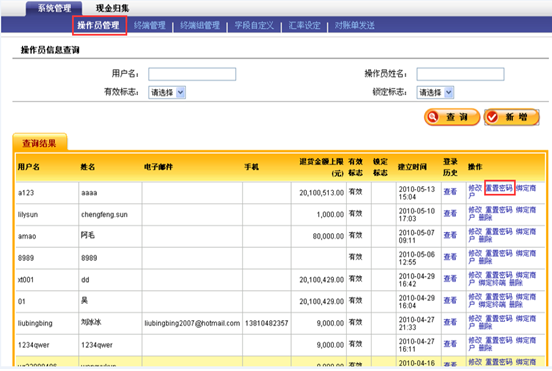
Task: Click 查看 in the liubingbing row
Action: [450, 323]
